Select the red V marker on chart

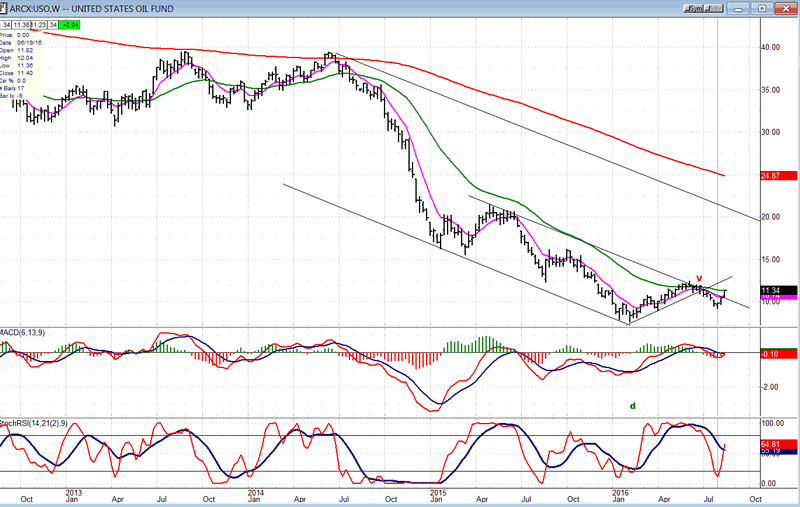pos(699,278)
